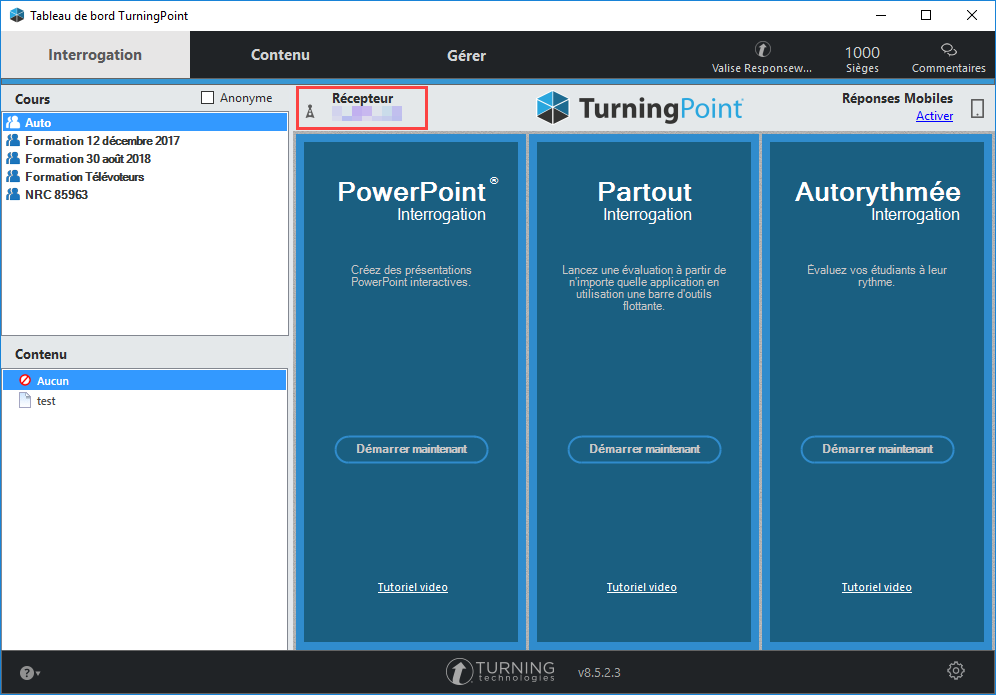Click the PowerPoint card title
The image size is (996, 695).
coord(412,192)
